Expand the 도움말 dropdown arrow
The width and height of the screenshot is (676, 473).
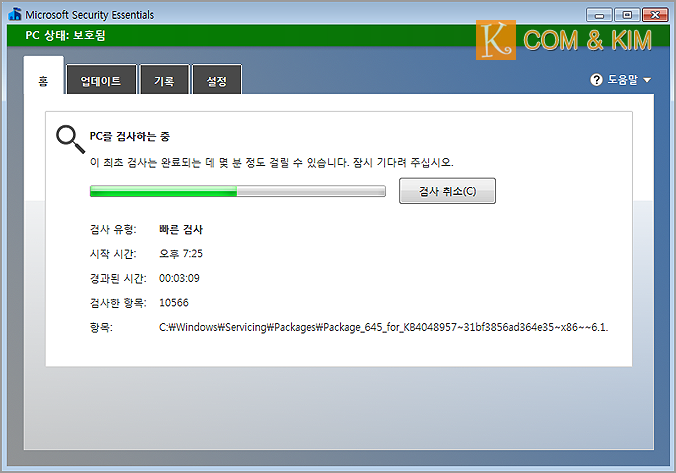coord(647,80)
